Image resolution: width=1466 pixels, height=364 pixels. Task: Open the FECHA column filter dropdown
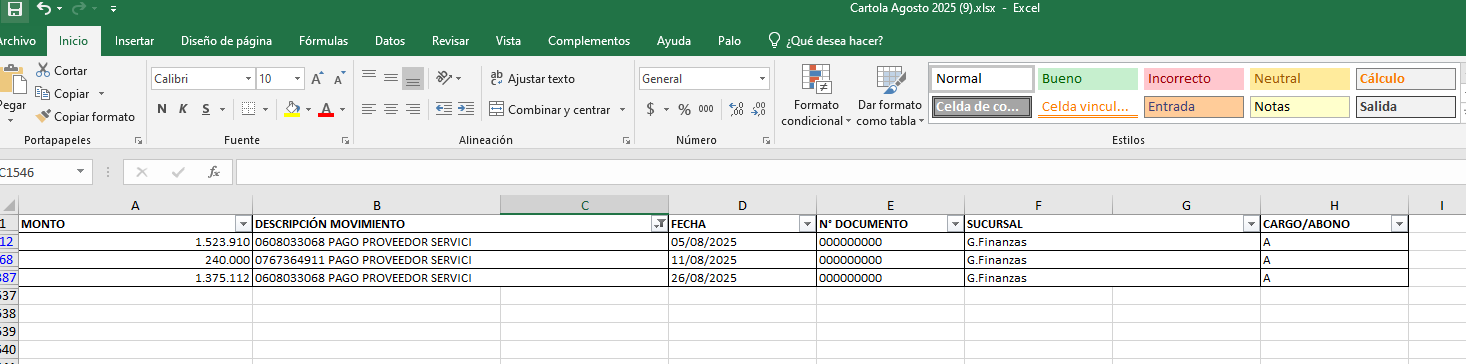tap(807, 224)
